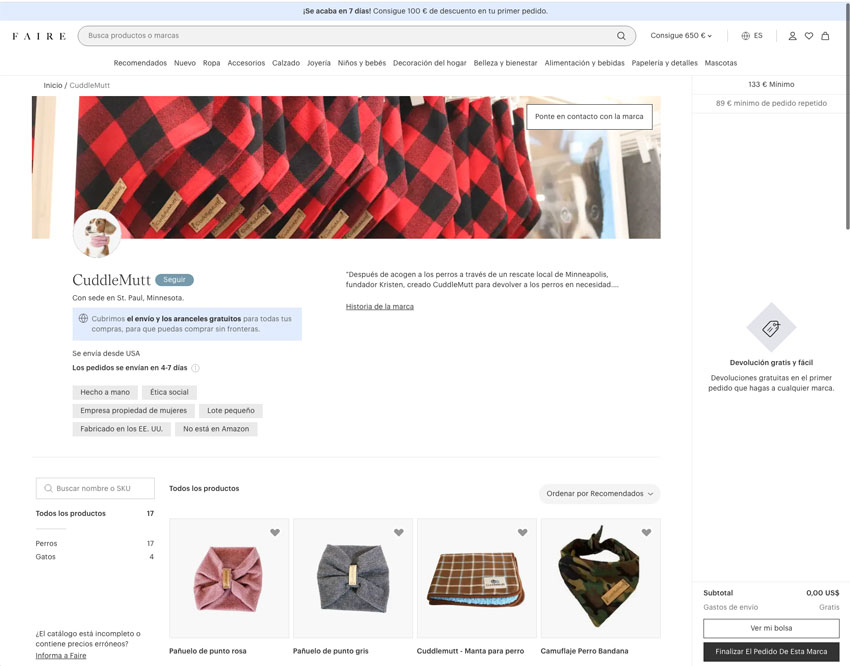Open the Manta para perro product image
Screen dimensions: 850x666
click(x=476, y=578)
